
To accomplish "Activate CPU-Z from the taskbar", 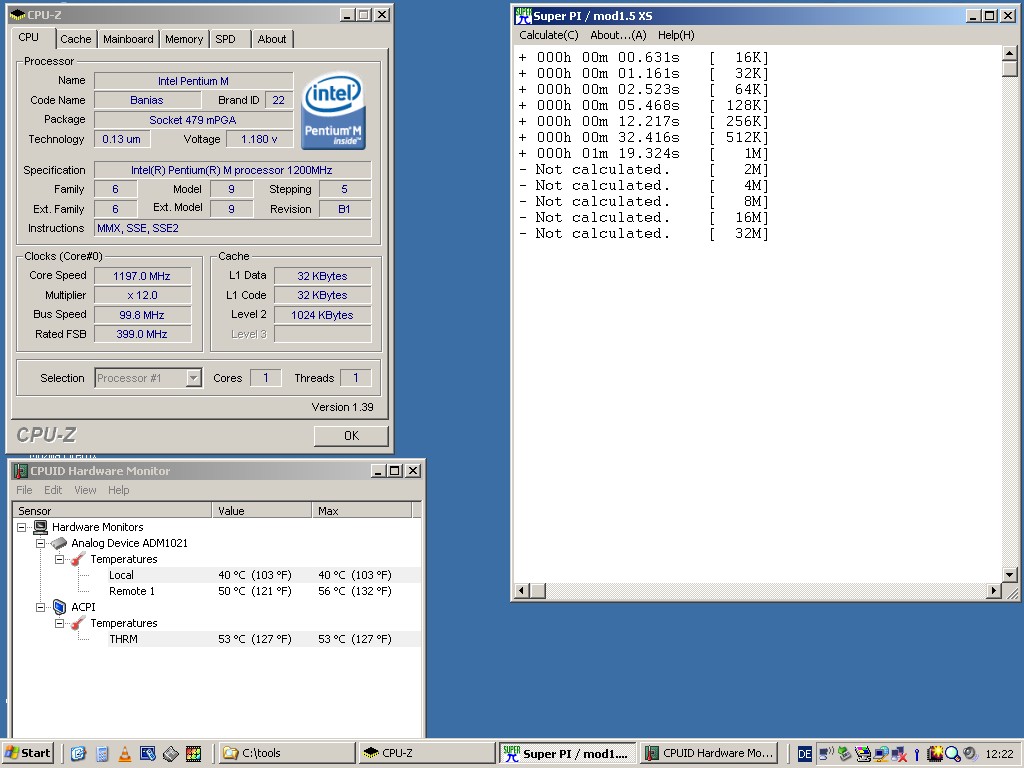I will [426, 753].
